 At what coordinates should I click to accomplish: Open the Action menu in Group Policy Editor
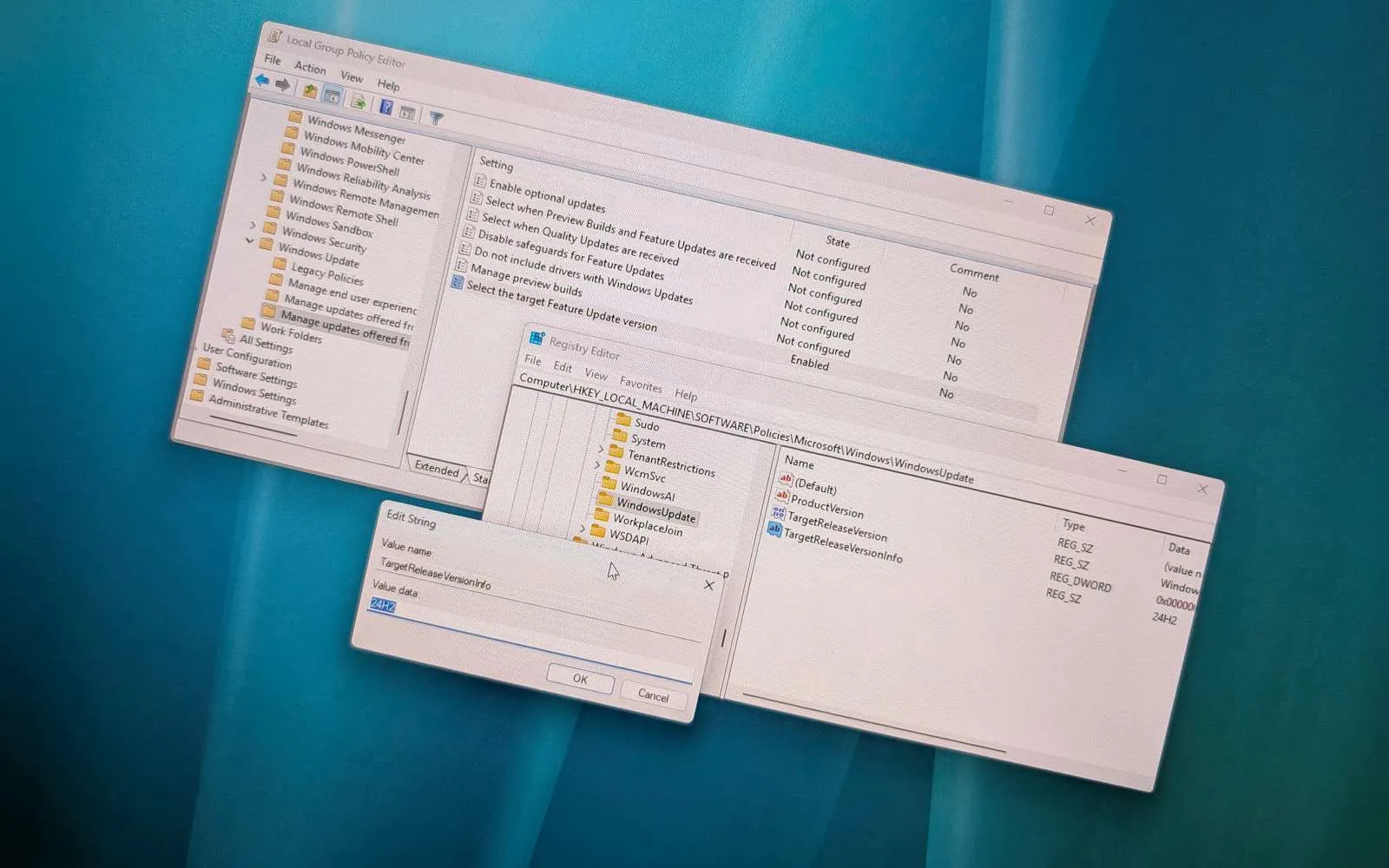[x=310, y=68]
